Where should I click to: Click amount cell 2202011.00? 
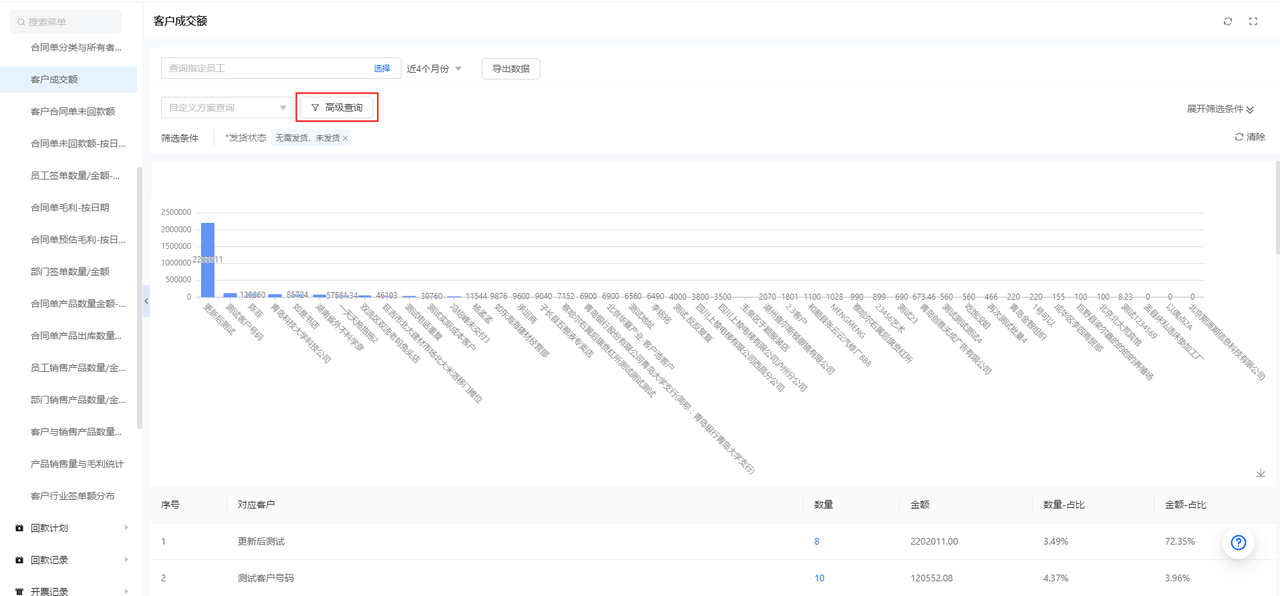coord(934,541)
